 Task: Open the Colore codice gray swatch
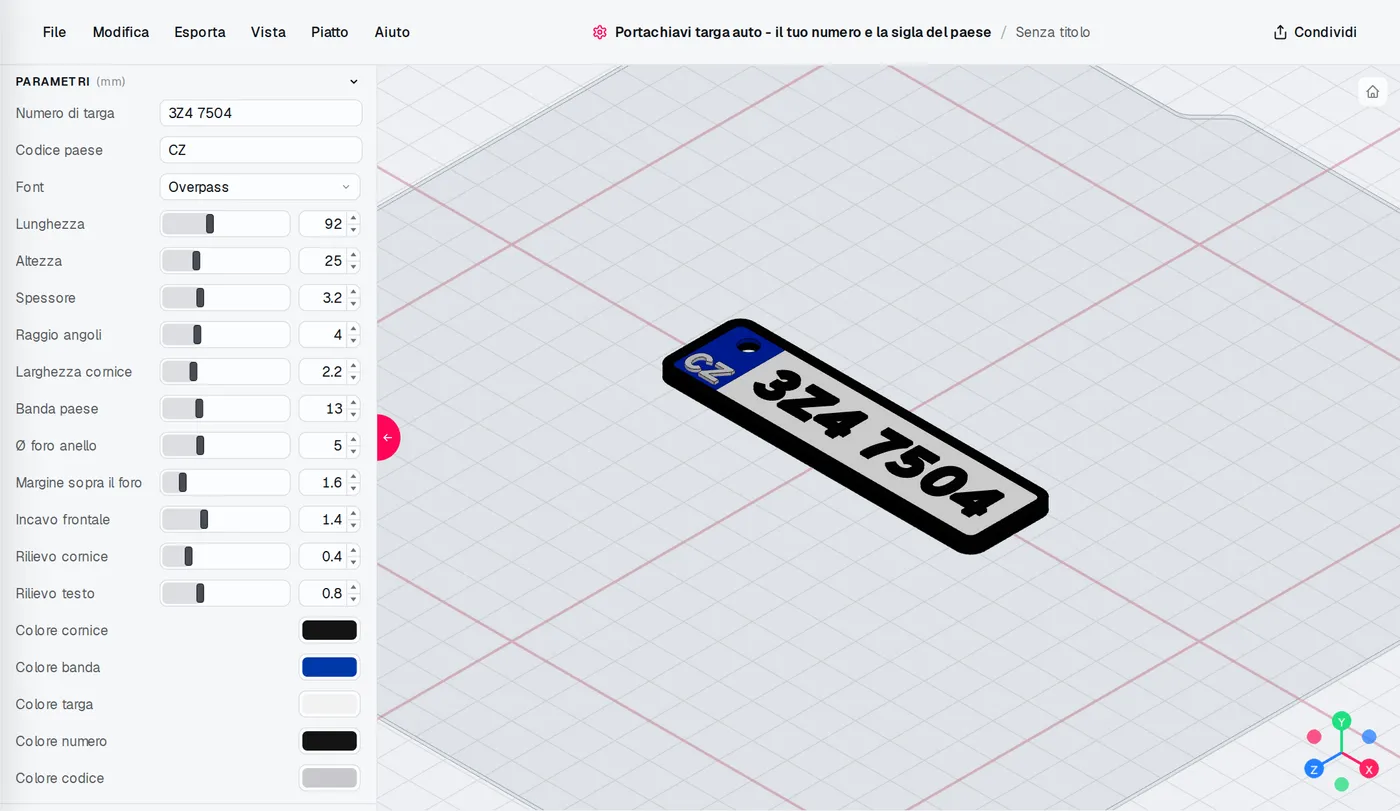pos(330,778)
